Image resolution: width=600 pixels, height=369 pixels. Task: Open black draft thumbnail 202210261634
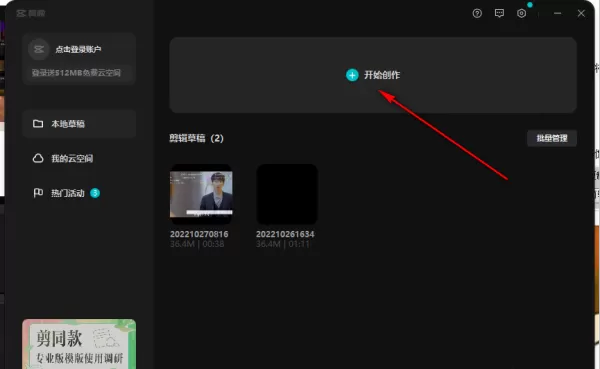(287, 194)
